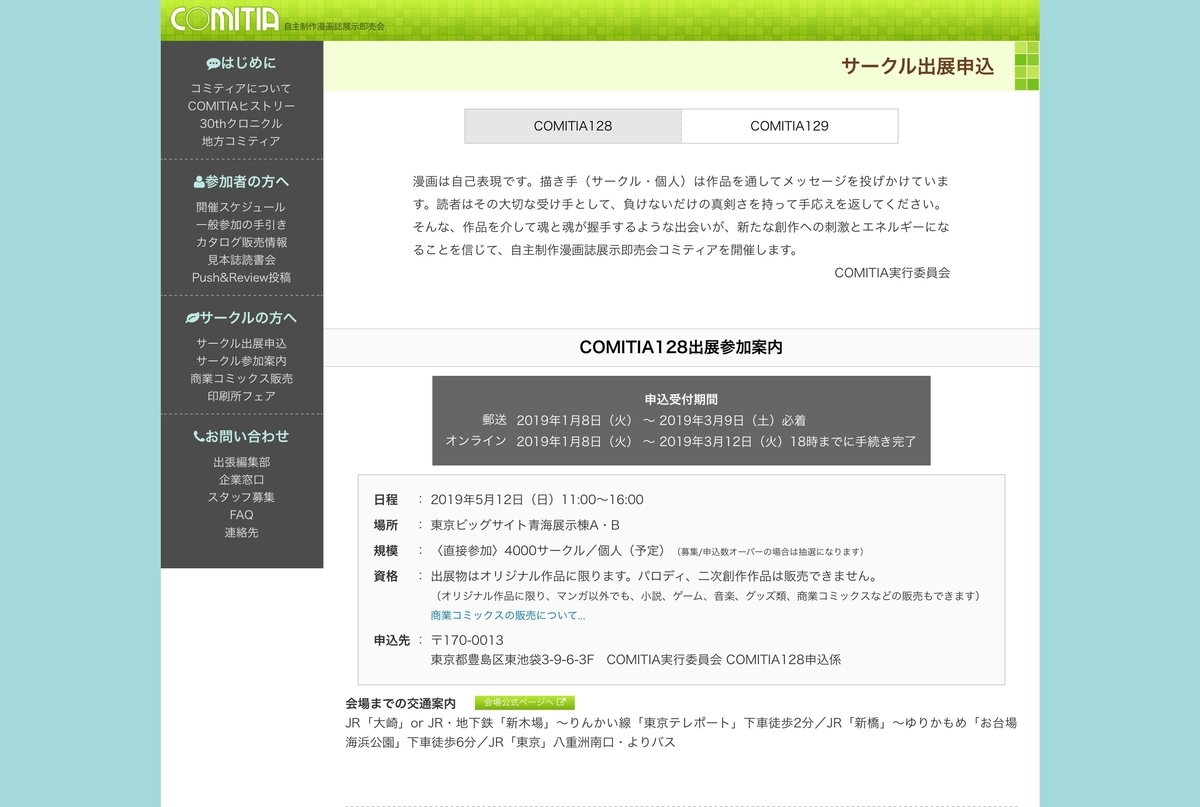Image resolution: width=1200 pixels, height=807 pixels.
Task: Click the COMITIA logo in header
Action: click(x=224, y=18)
